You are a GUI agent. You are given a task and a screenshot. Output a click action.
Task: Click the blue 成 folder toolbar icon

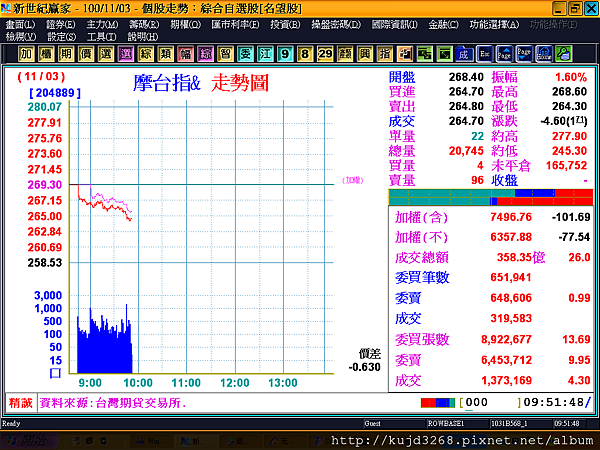pos(464,54)
